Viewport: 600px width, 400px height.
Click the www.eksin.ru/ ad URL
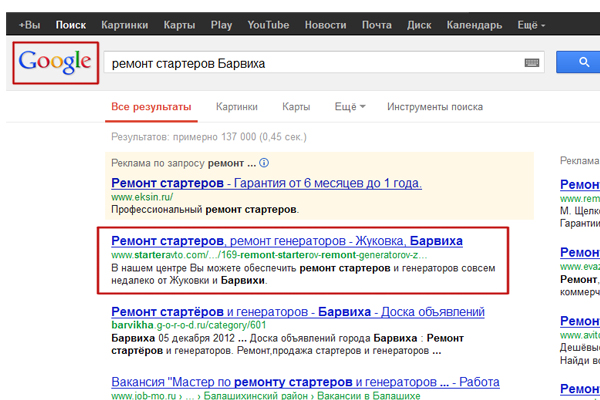pyautogui.click(x=142, y=197)
